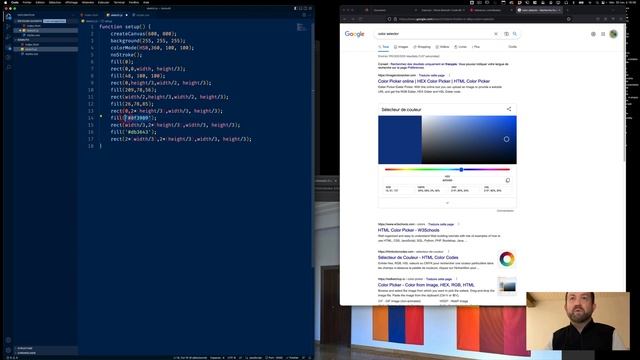Focus the Google search input field
The height and width of the screenshot is (360, 640).
pos(435,34)
